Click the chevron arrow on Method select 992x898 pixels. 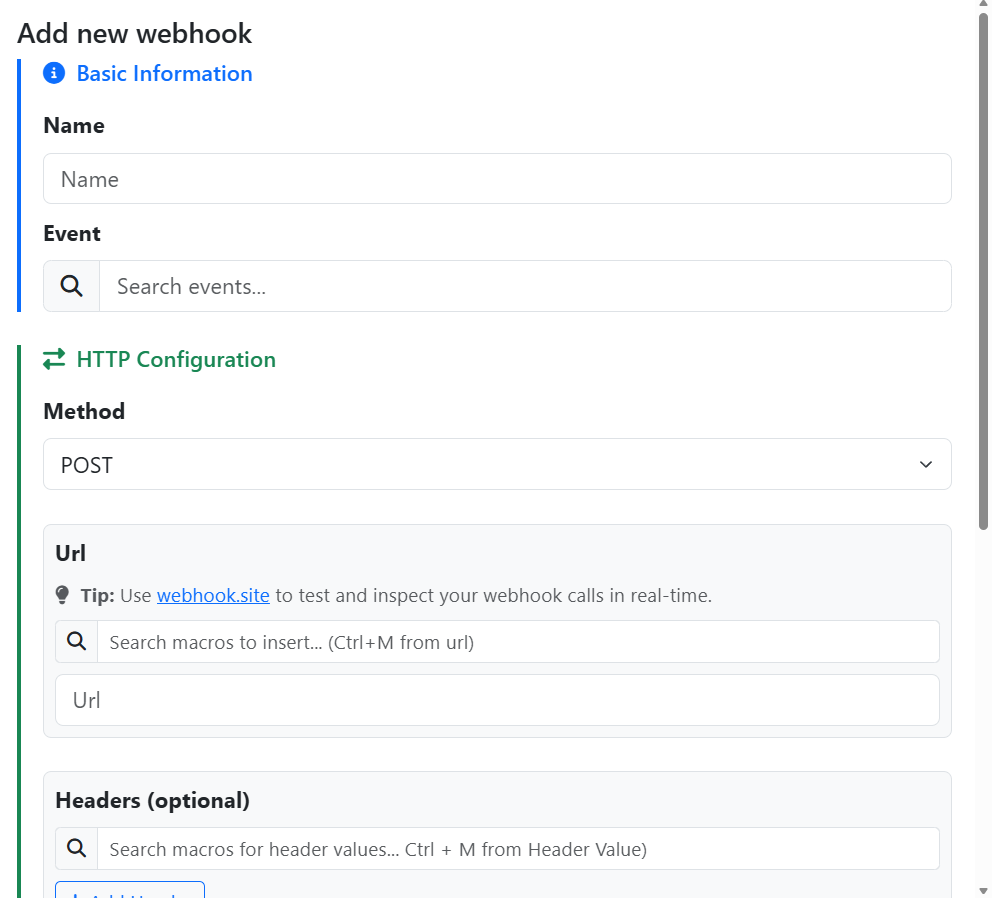(925, 465)
